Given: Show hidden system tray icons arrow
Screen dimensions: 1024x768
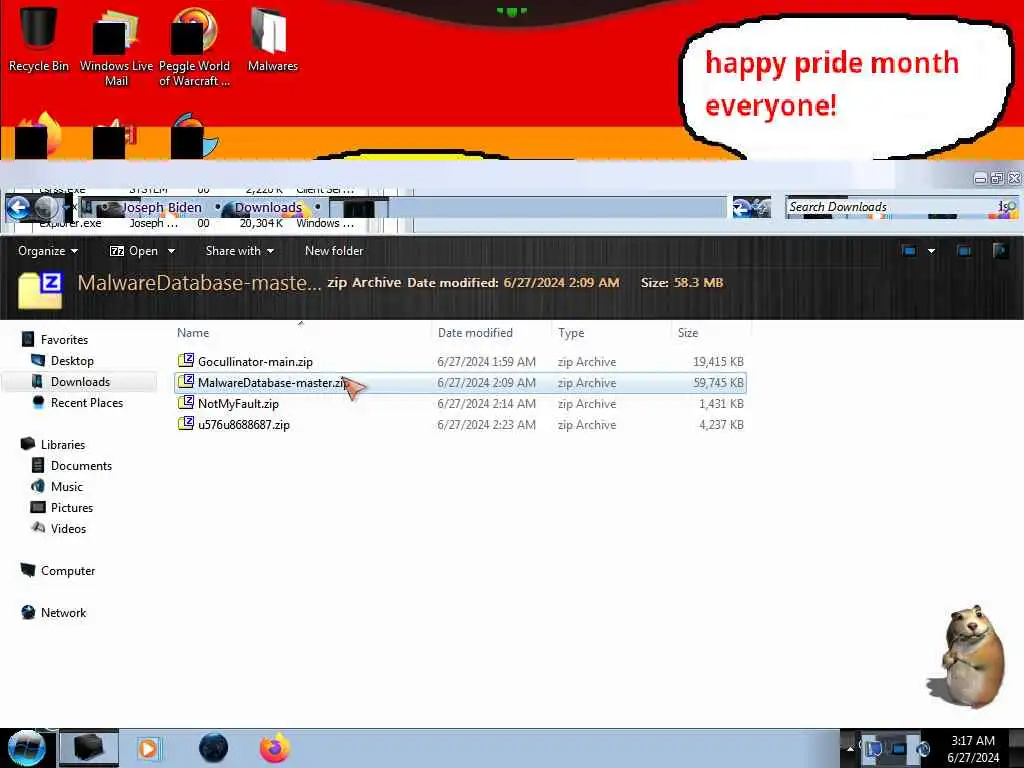Looking at the screenshot, I should [850, 749].
